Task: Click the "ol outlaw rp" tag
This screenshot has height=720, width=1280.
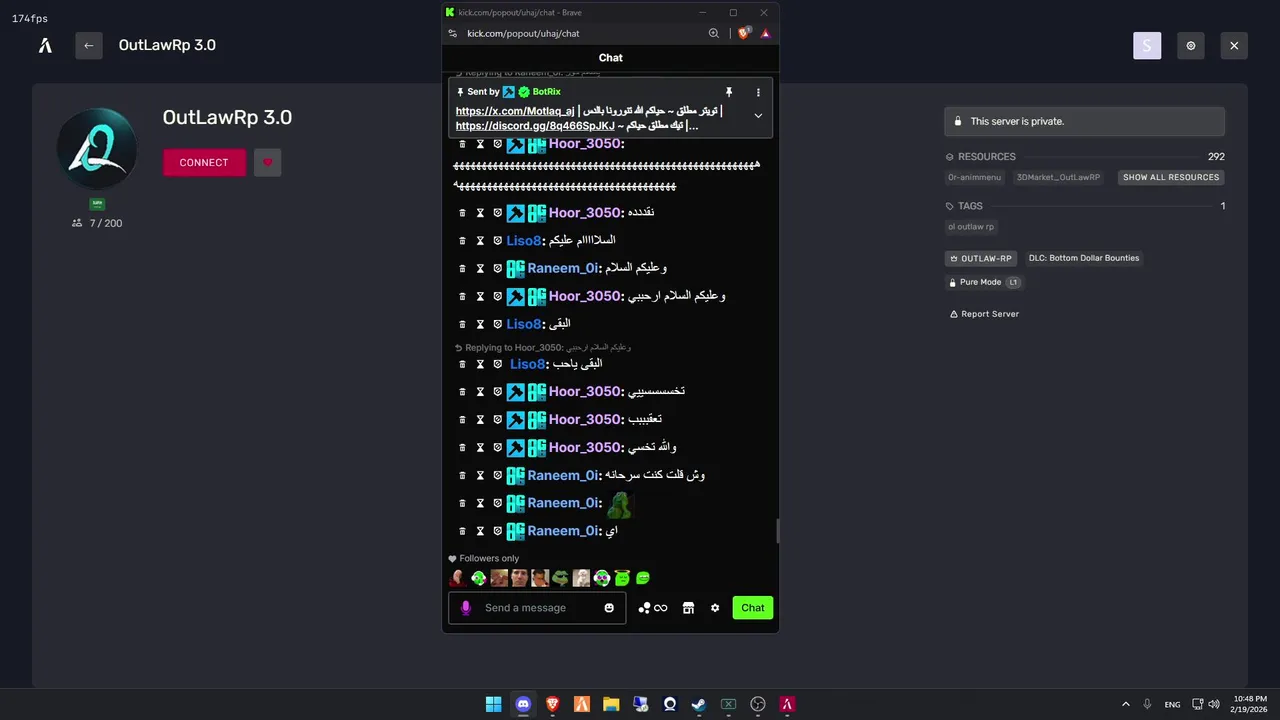Action: [971, 227]
